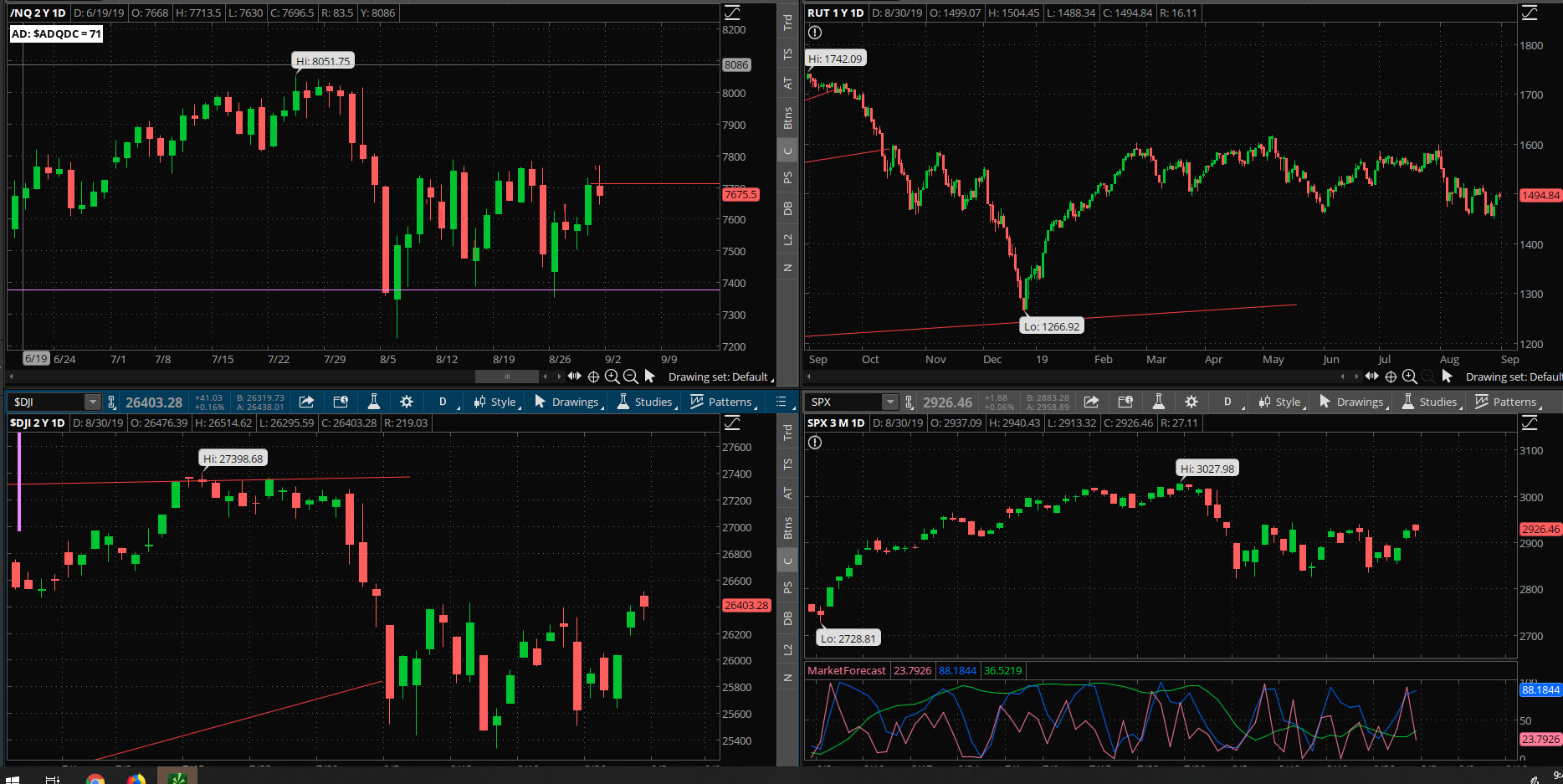Open the Style menu in the $DJI toolbar
This screenshot has width=1563, height=784.
[497, 402]
